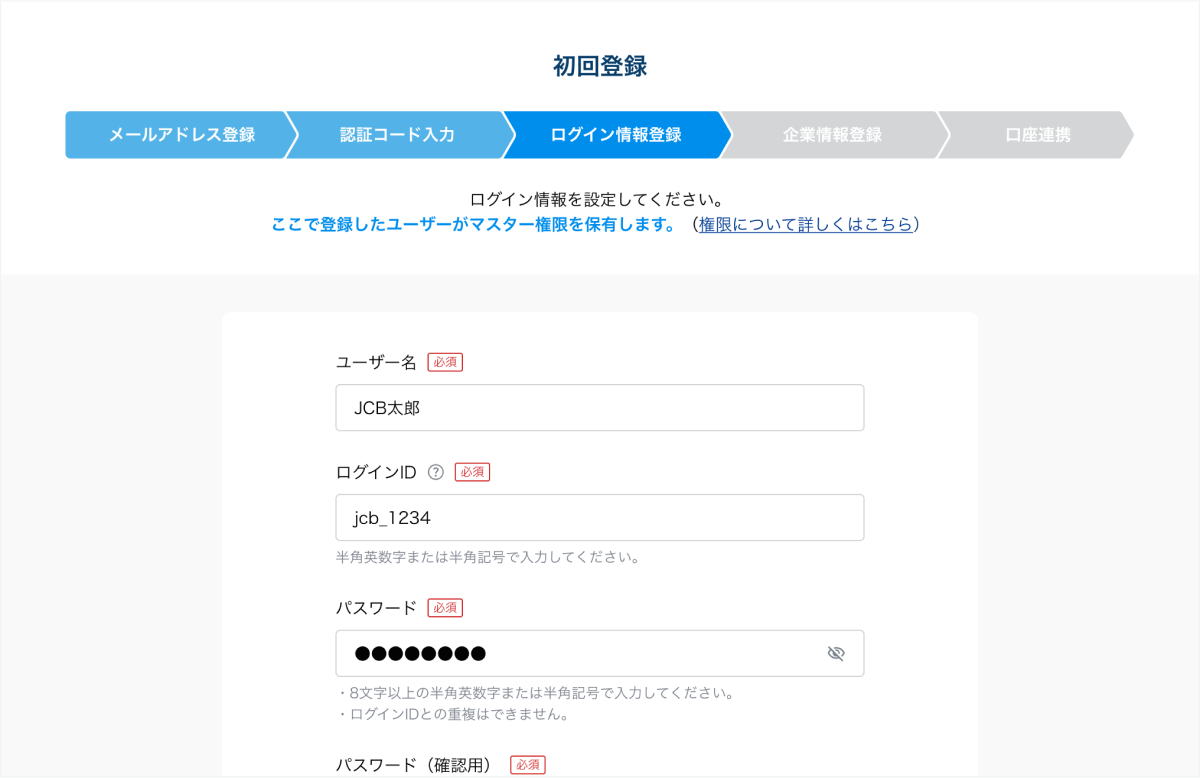
Task: Open the 企業情報登録 step
Action: click(x=832, y=135)
